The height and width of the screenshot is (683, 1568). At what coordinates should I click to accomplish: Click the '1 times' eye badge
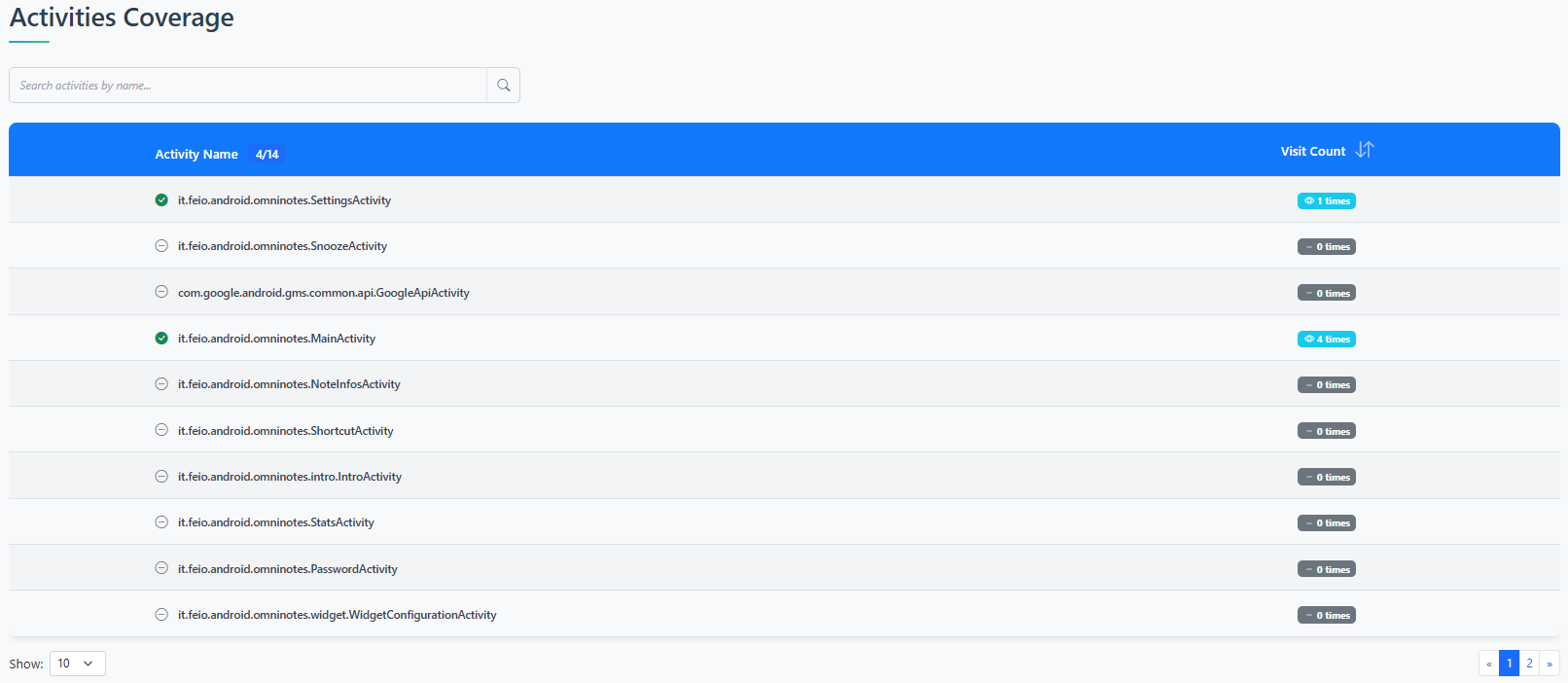point(1326,201)
